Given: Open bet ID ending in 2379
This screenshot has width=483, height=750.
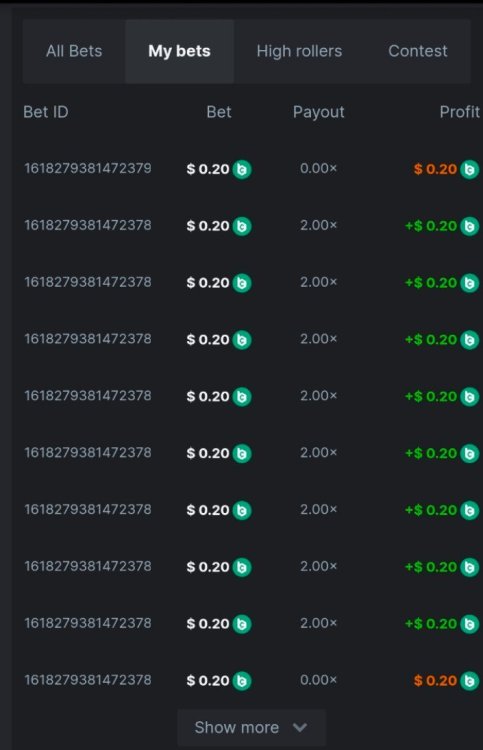Looking at the screenshot, I should 88,168.
